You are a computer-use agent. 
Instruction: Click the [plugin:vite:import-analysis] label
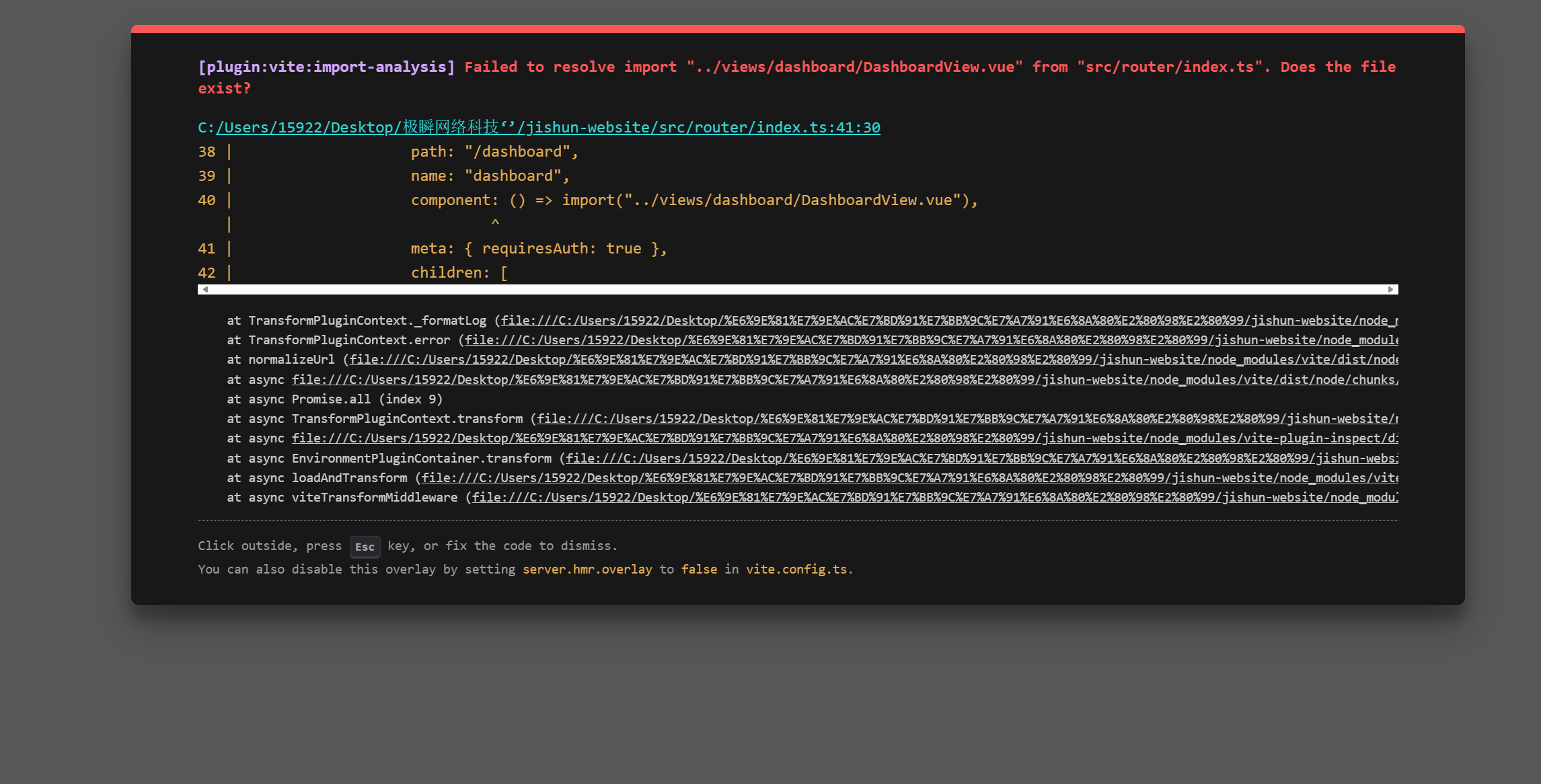[x=326, y=67]
